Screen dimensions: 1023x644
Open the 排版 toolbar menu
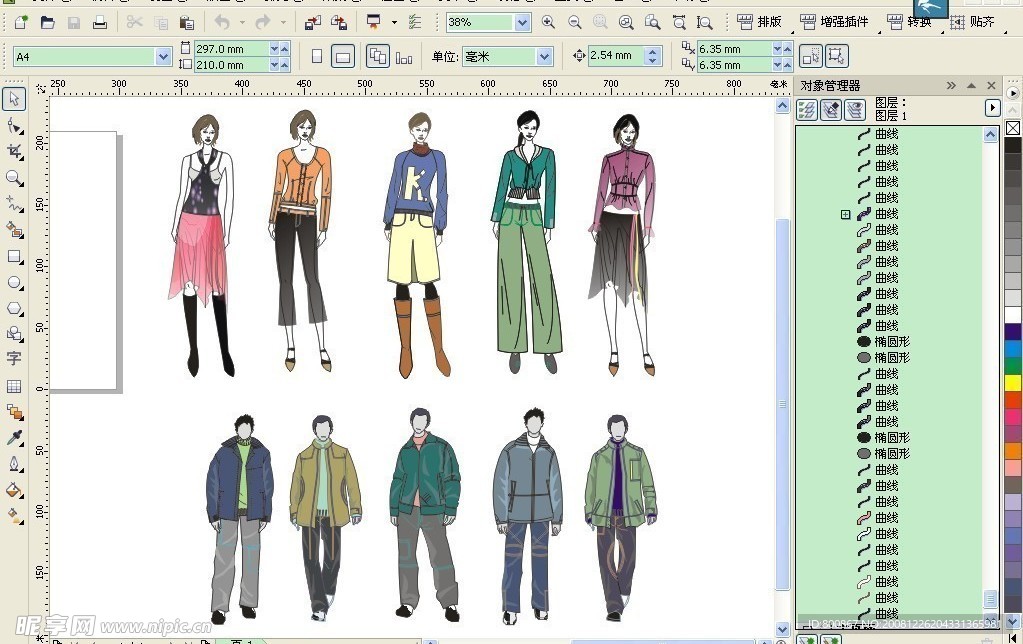pos(759,22)
